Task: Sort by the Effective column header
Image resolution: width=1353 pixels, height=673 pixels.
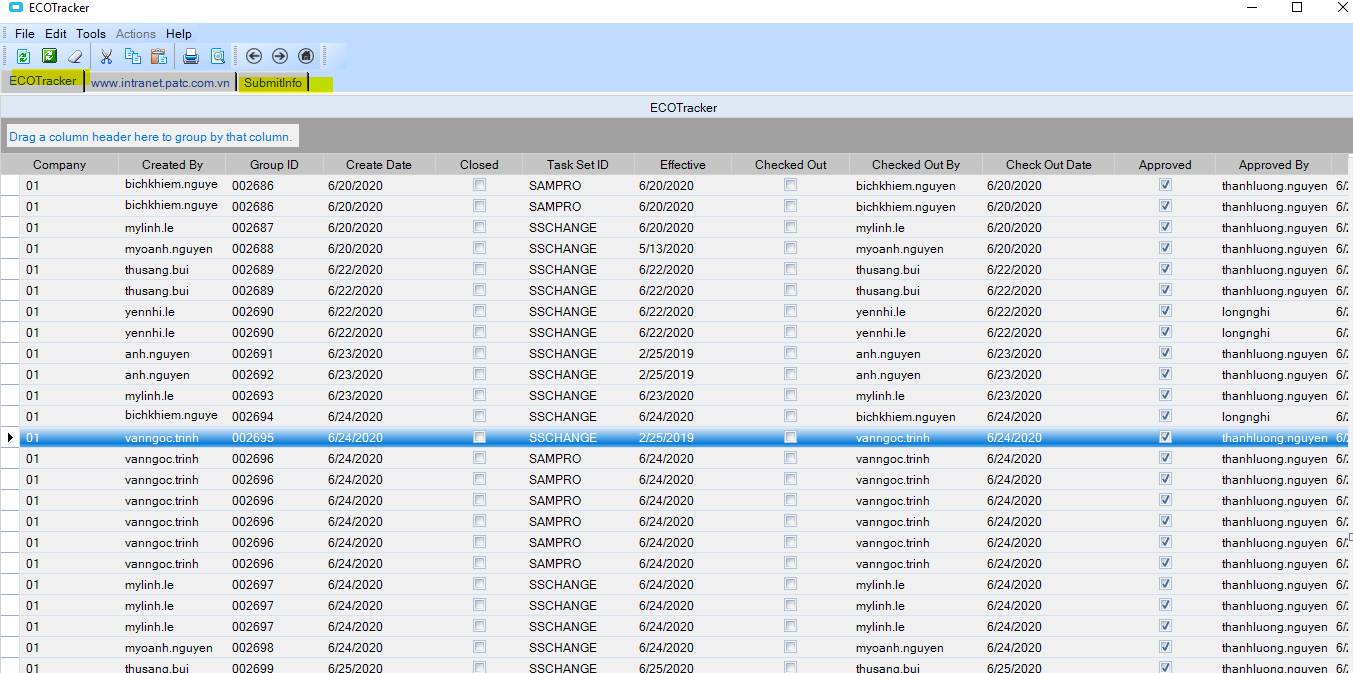Action: (682, 165)
